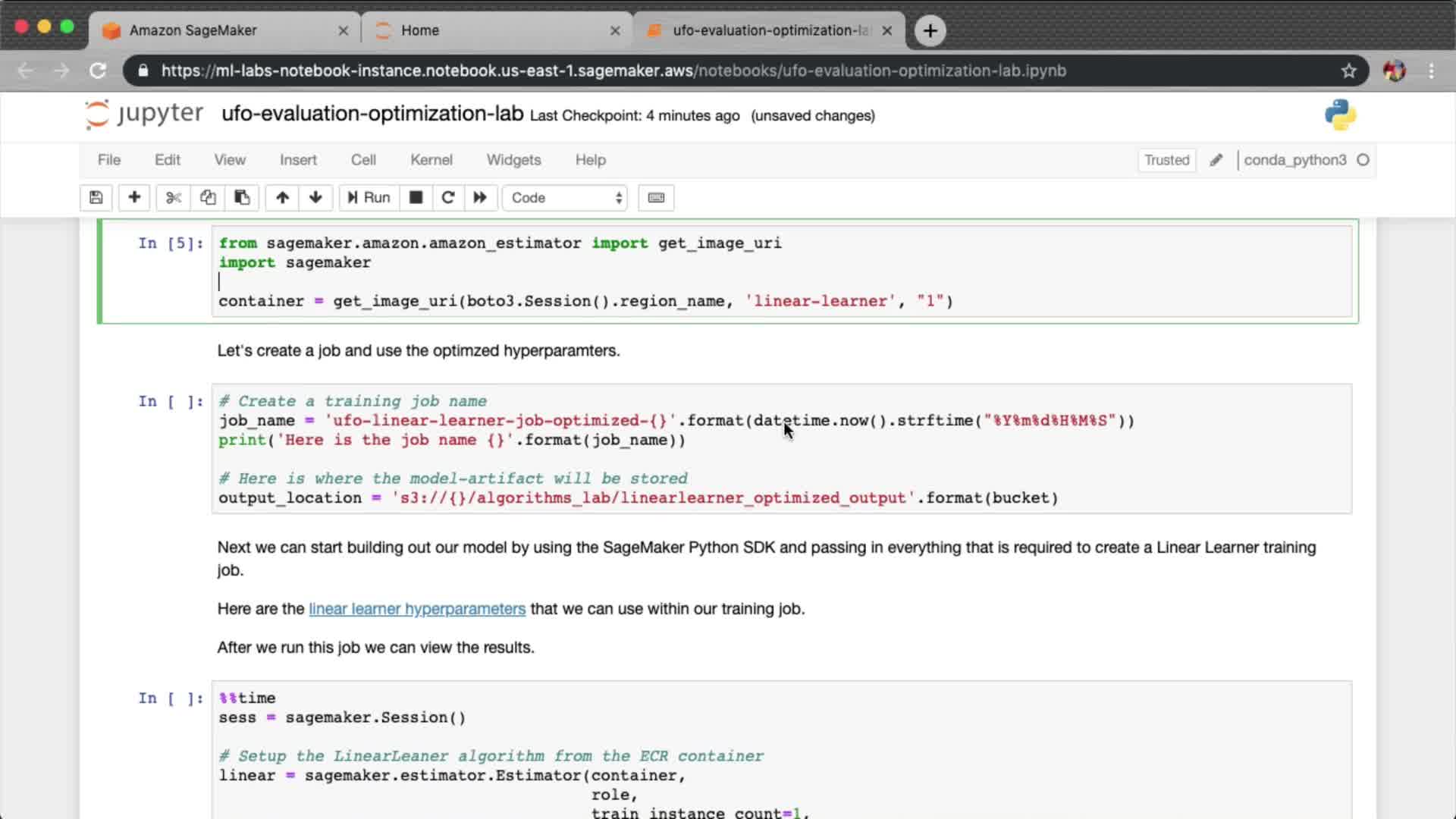Open the Kernel menu
Image resolution: width=1456 pixels, height=819 pixels.
tap(431, 160)
